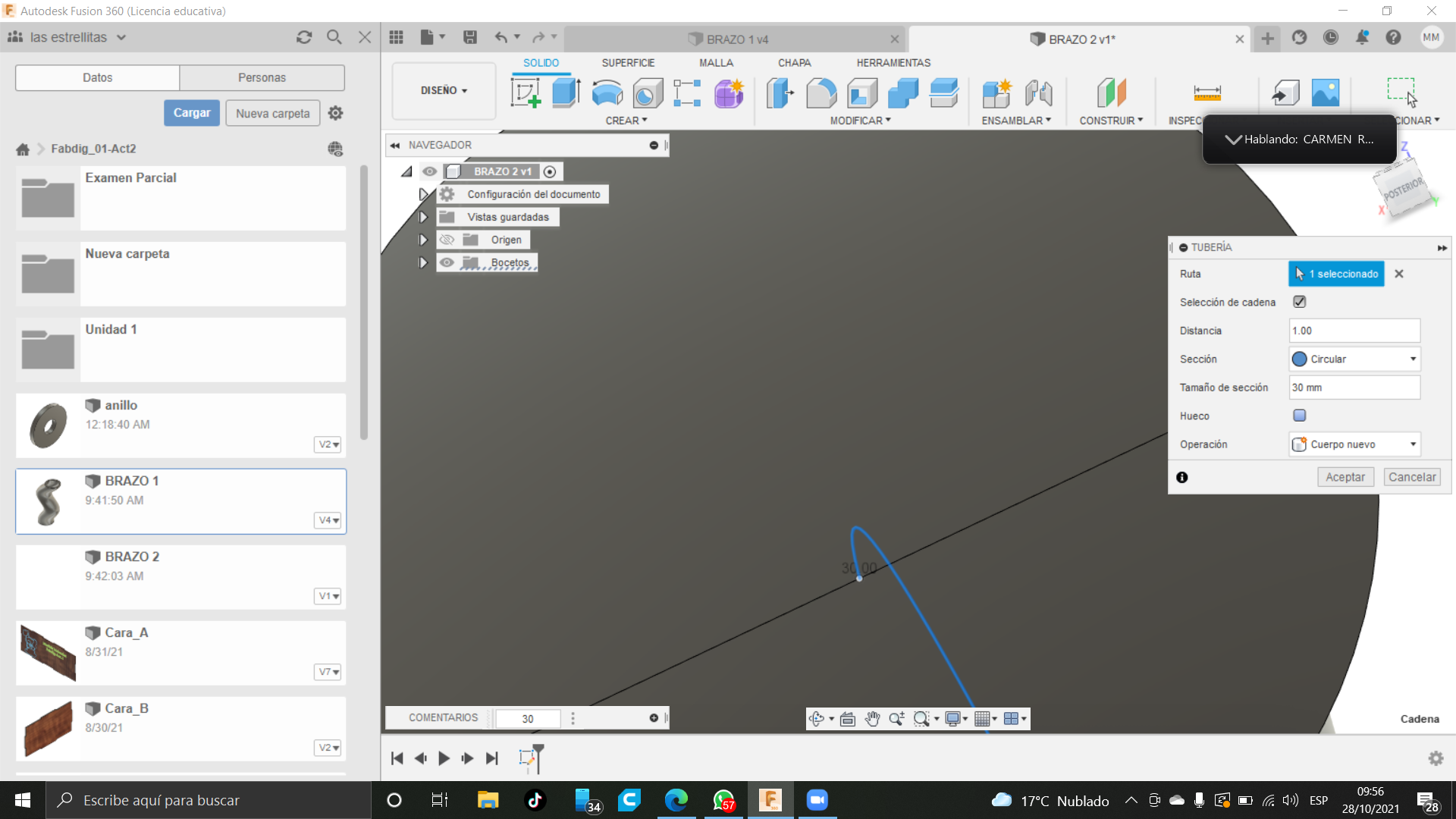Click the 1 seleccionado Ruta button

(x=1336, y=274)
